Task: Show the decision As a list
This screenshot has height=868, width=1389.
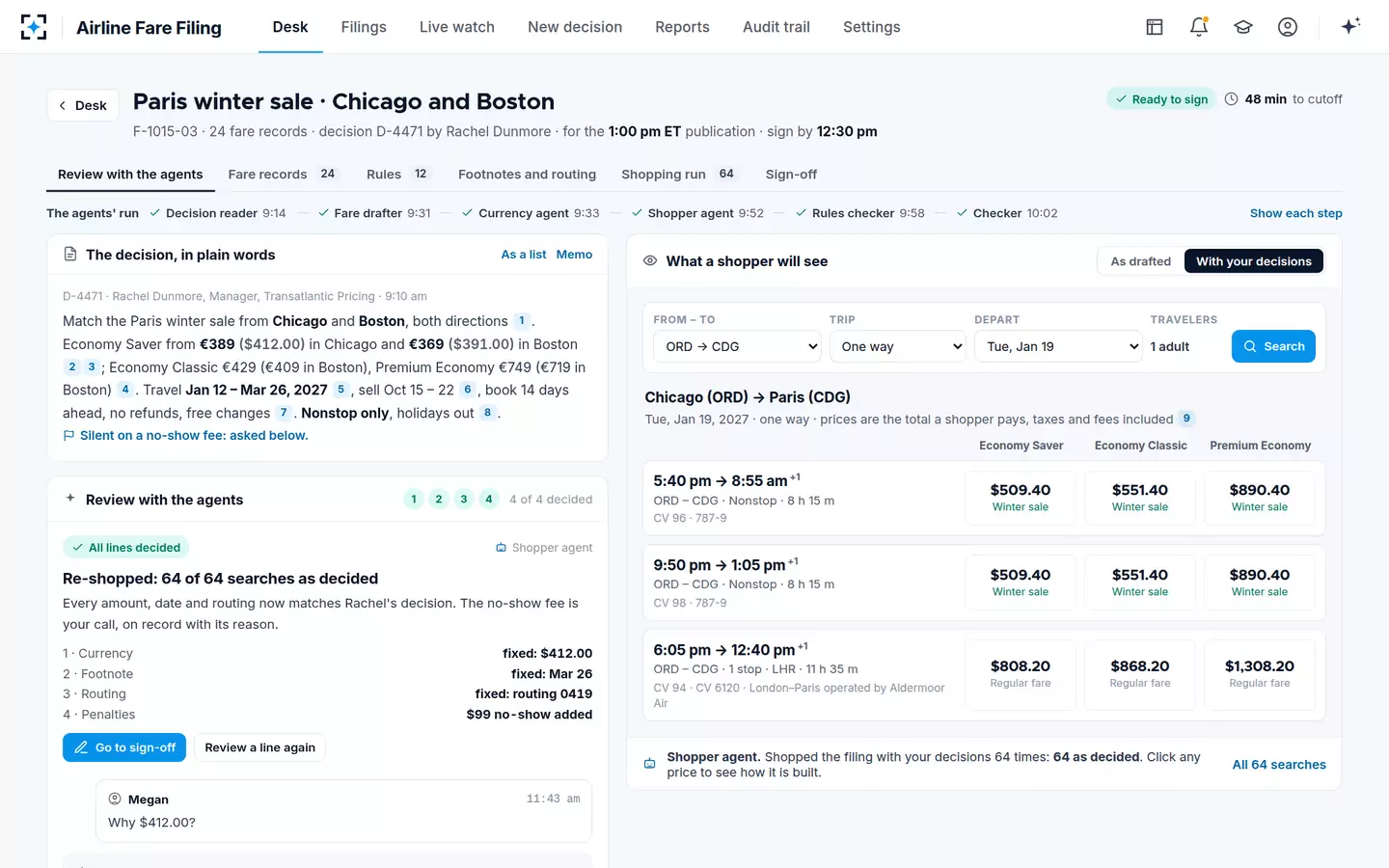Action: [x=524, y=255]
